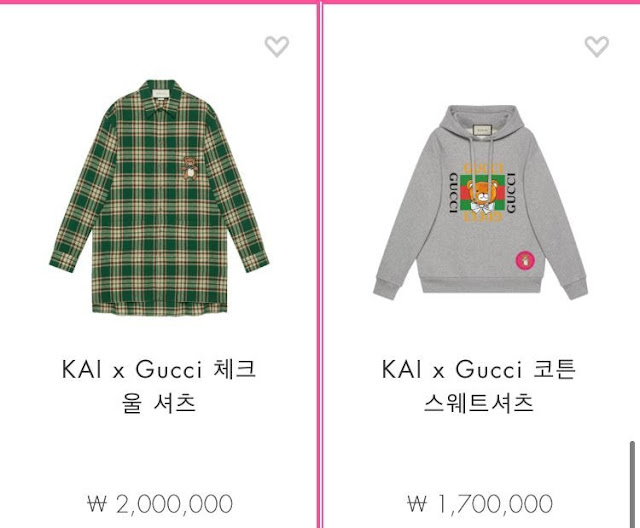Click the pink round patch on hoodie
640x528 pixels.
526,260
